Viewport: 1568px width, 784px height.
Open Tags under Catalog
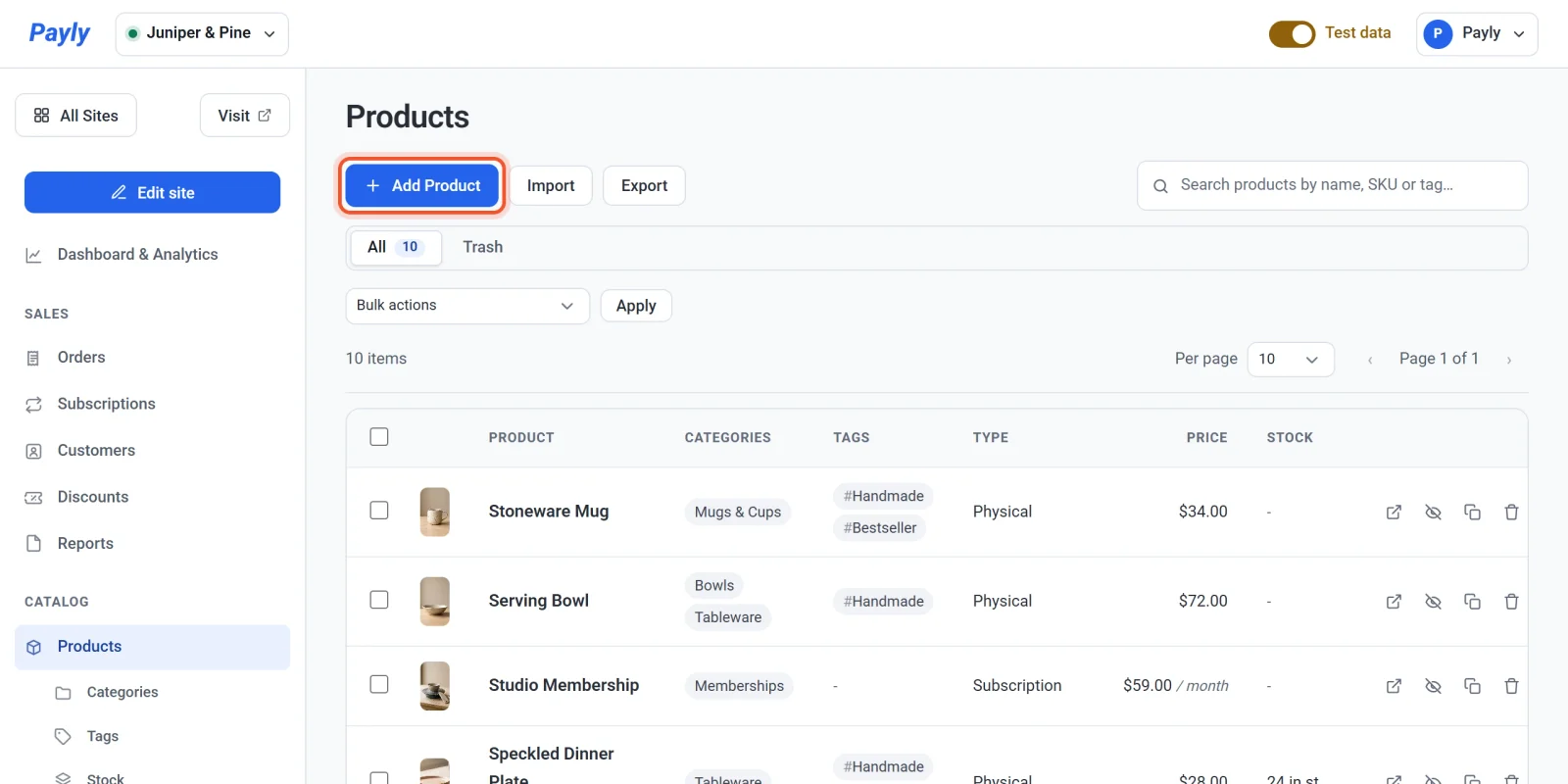coord(103,736)
